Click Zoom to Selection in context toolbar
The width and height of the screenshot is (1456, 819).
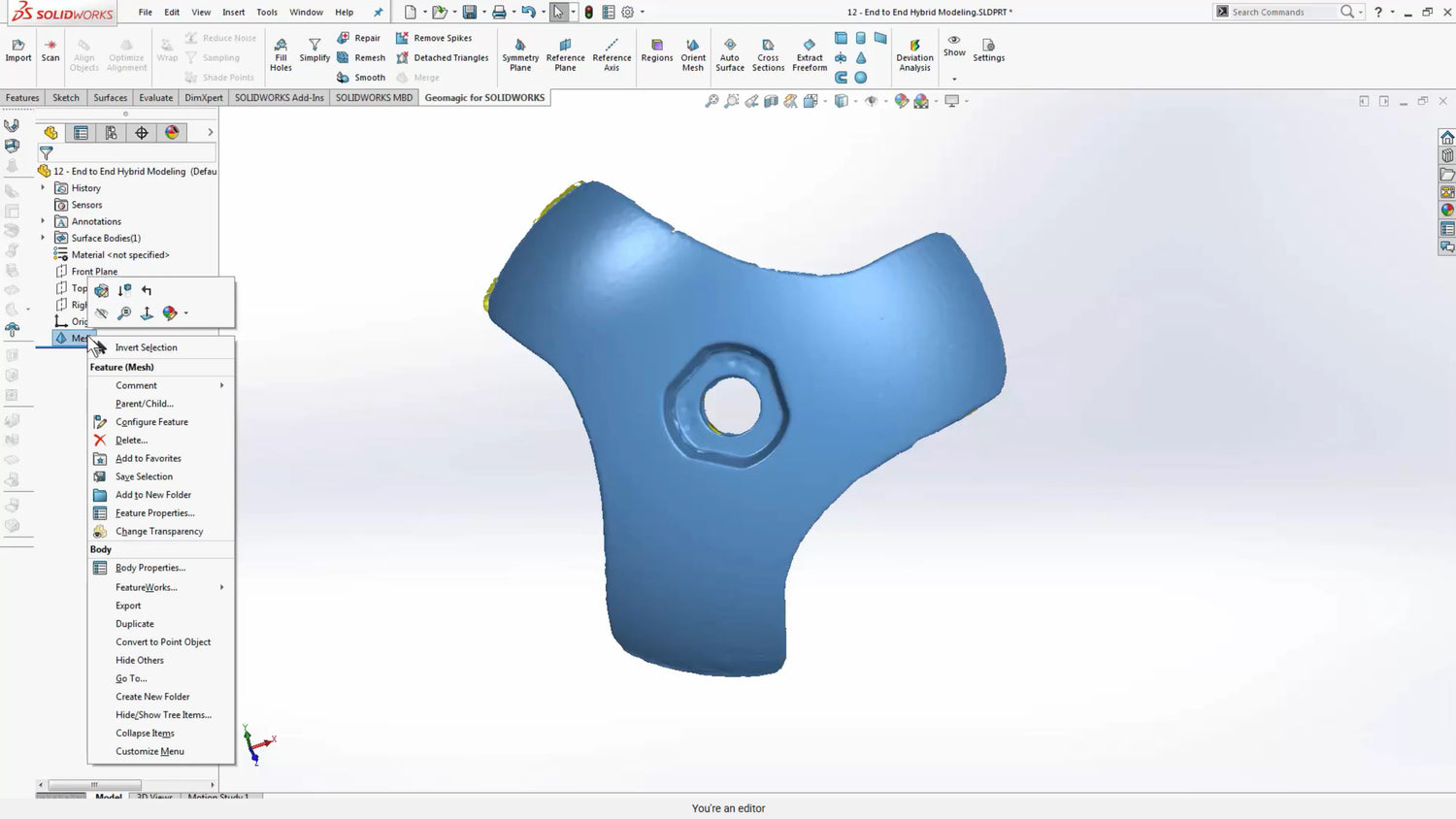point(124,313)
